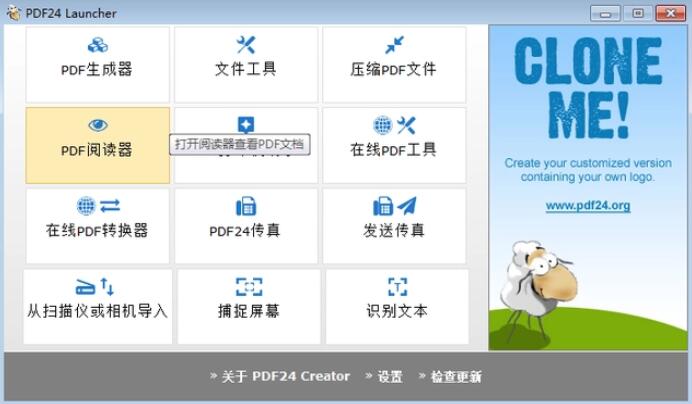Open the PDF生成器 tile label

point(97,69)
